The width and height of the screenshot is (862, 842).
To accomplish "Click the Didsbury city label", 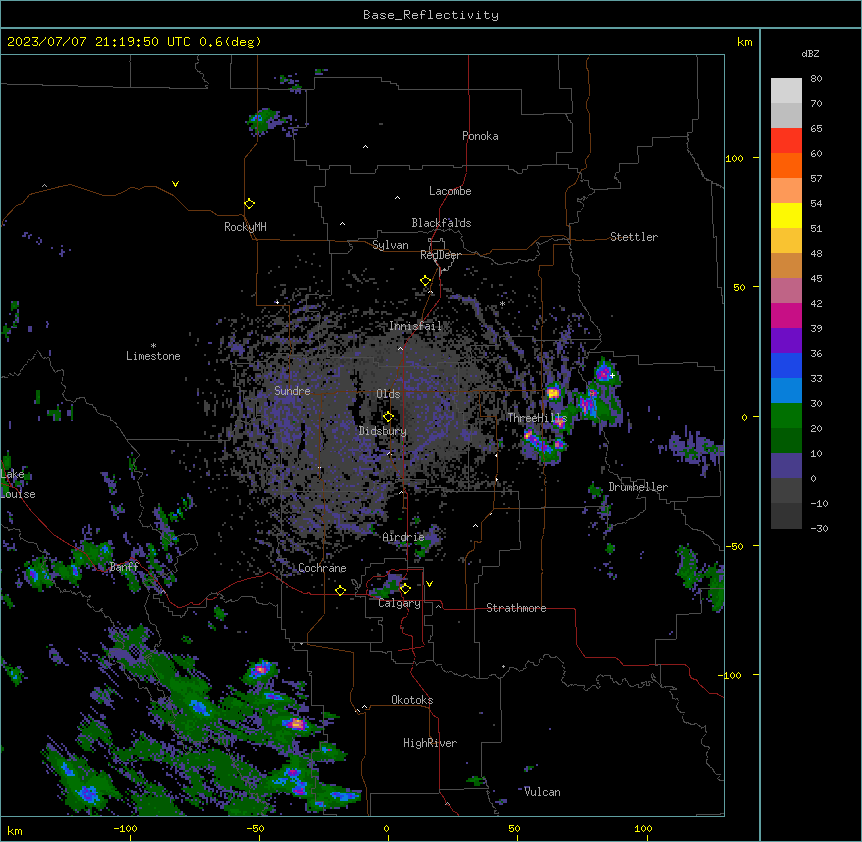I will [383, 431].
